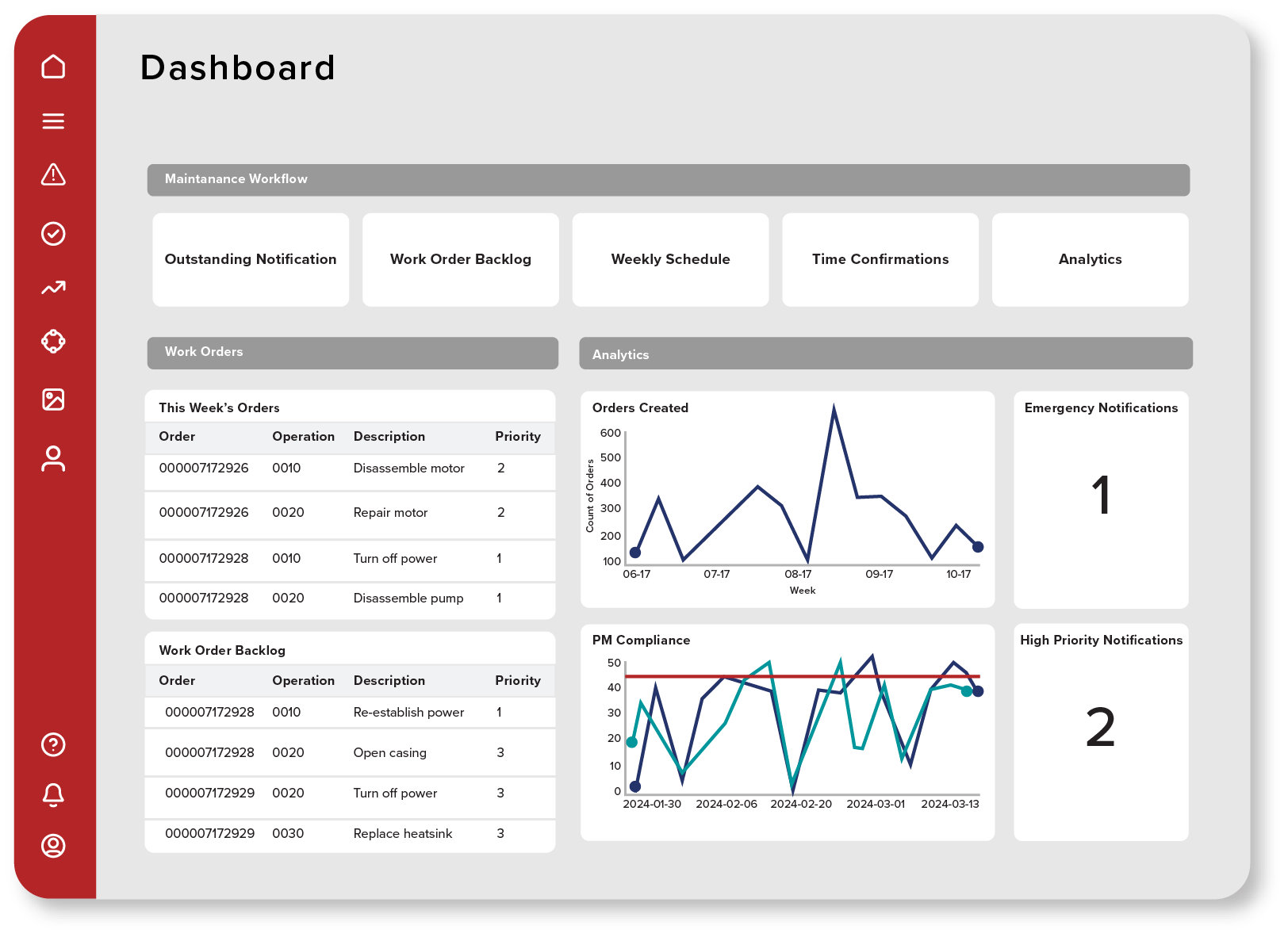Image resolution: width=1288 pixels, height=937 pixels.
Task: Open the Outstanding Notification card
Action: [251, 259]
